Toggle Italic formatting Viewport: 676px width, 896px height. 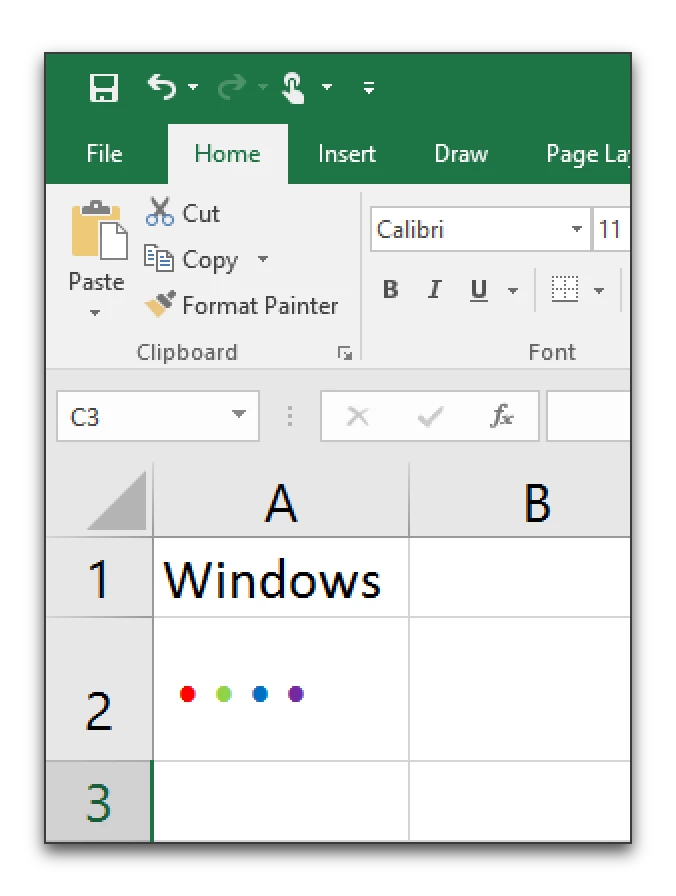point(435,290)
